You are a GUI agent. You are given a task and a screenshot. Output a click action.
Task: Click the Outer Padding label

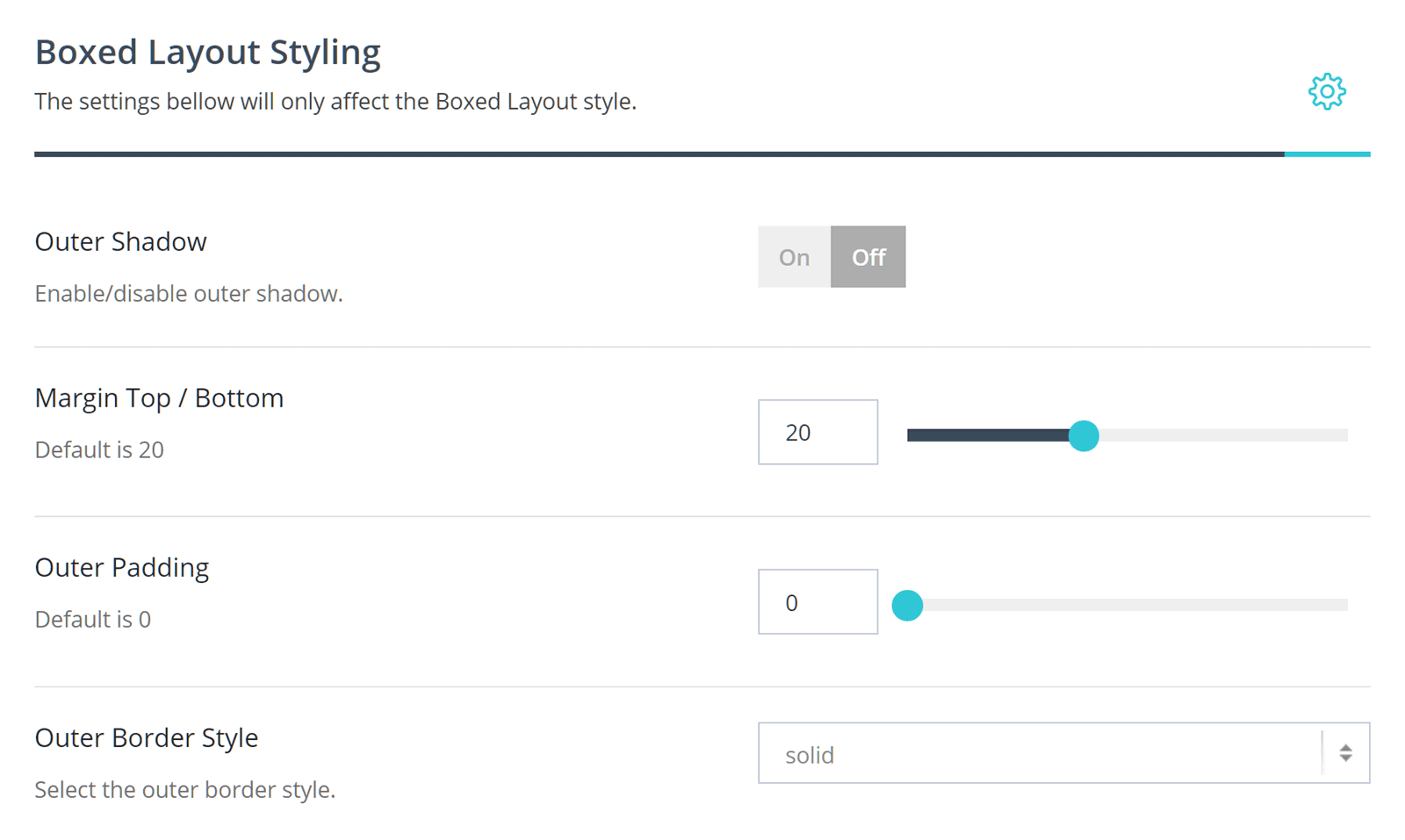tap(122, 568)
